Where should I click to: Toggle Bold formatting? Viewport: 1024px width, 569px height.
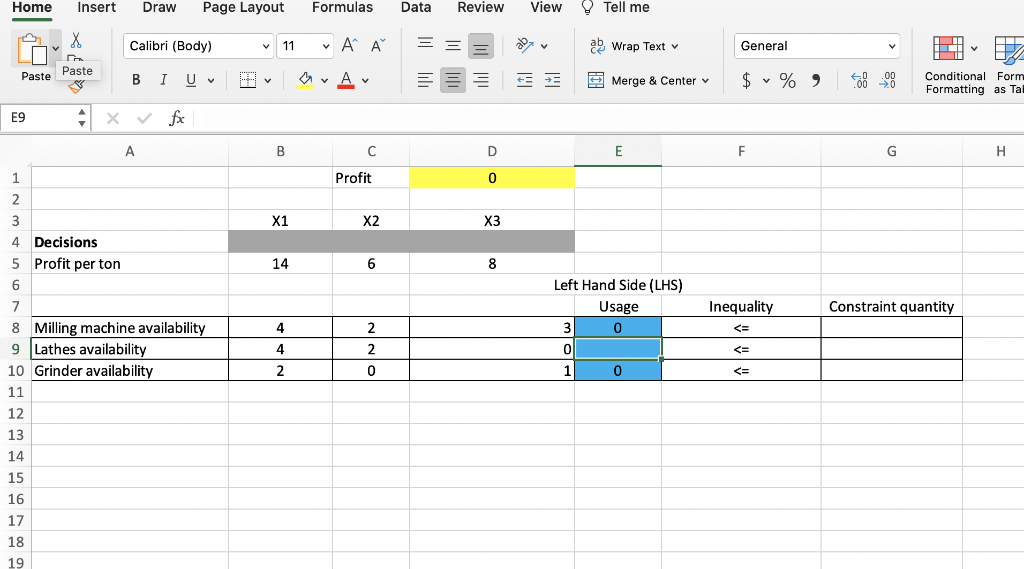pos(136,80)
